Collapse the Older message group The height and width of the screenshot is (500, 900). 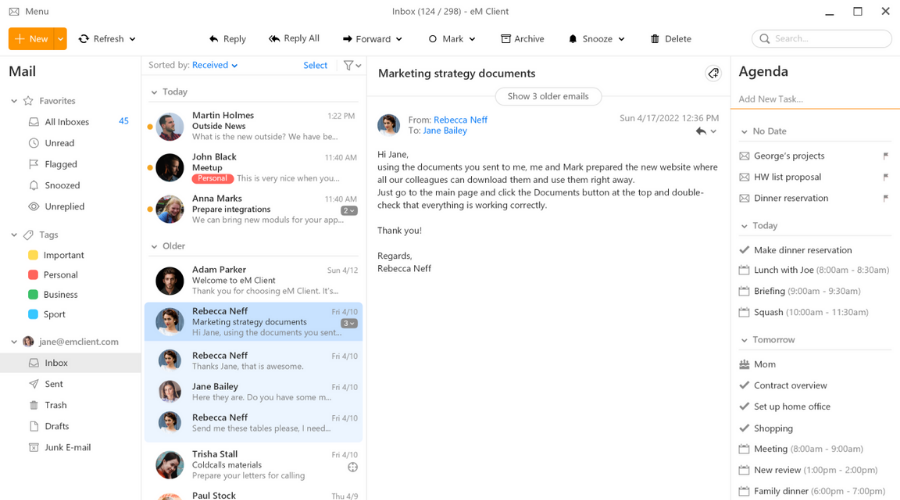154,246
